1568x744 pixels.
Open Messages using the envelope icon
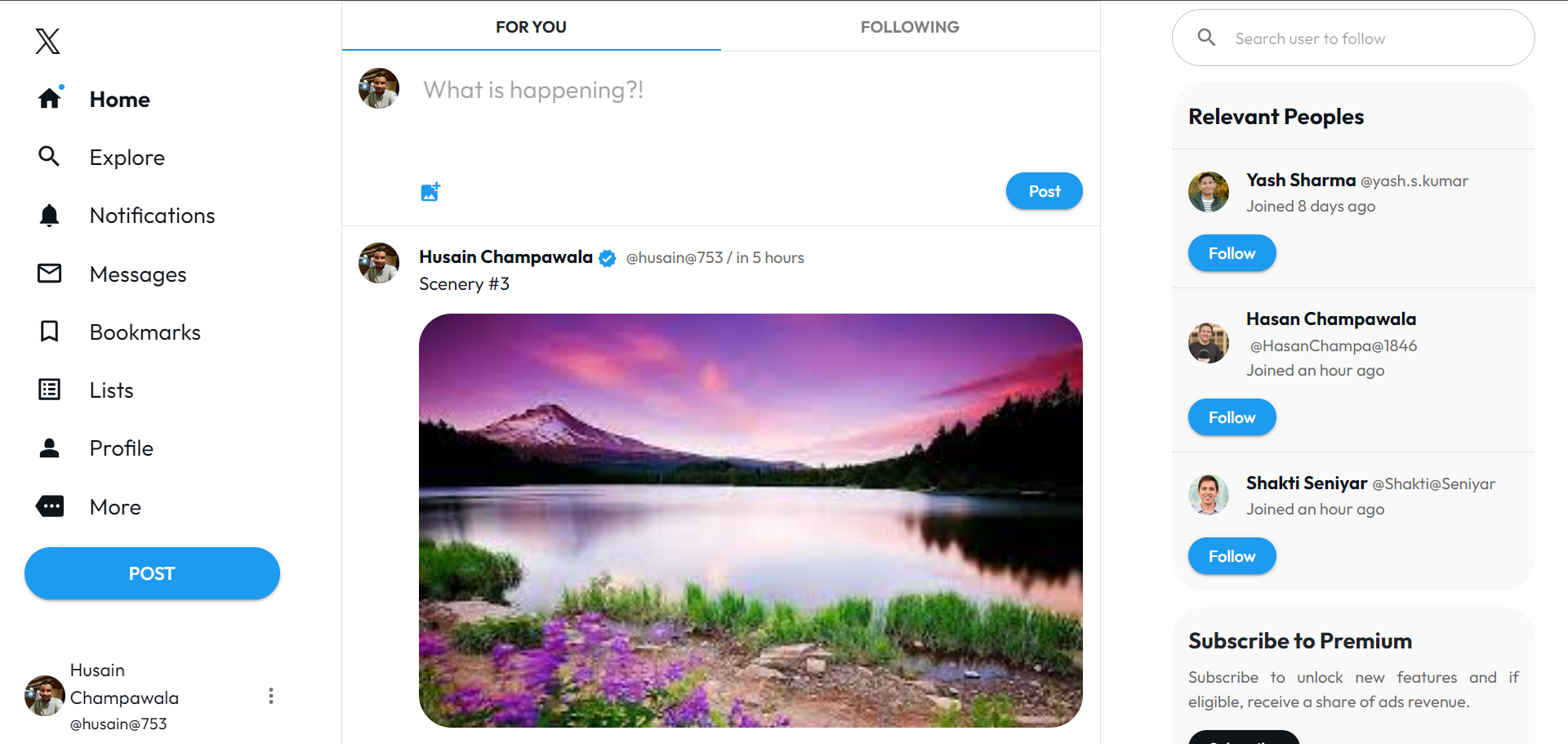49,274
